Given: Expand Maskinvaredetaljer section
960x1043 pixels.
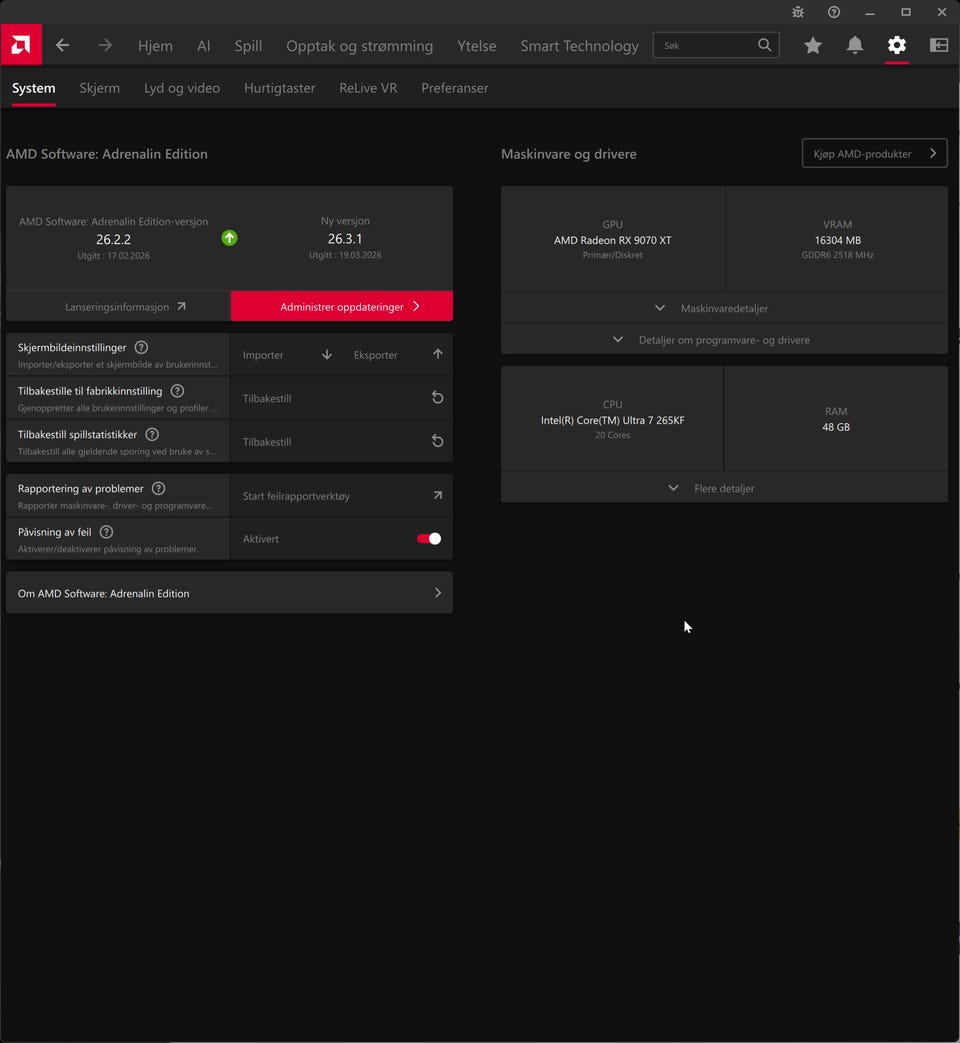Looking at the screenshot, I should (724, 308).
